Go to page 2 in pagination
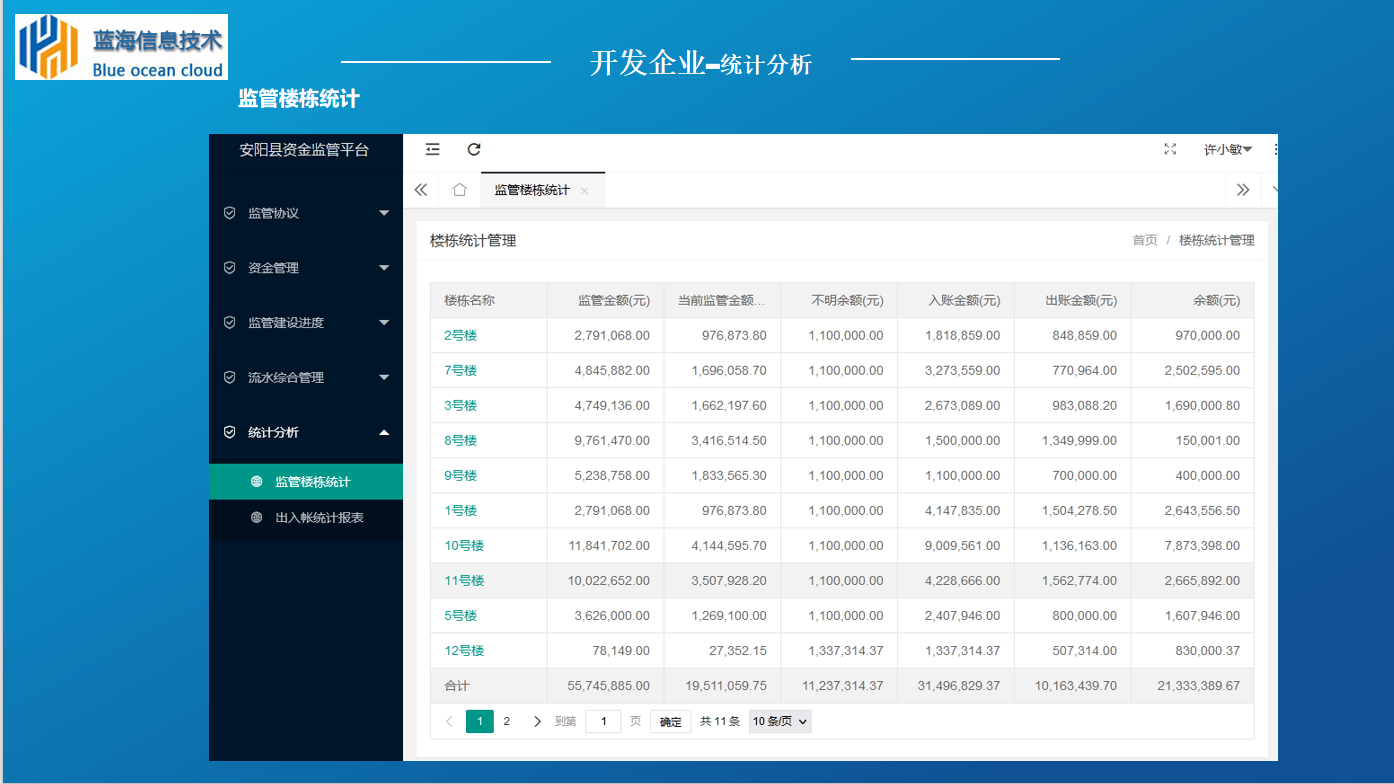 507,721
